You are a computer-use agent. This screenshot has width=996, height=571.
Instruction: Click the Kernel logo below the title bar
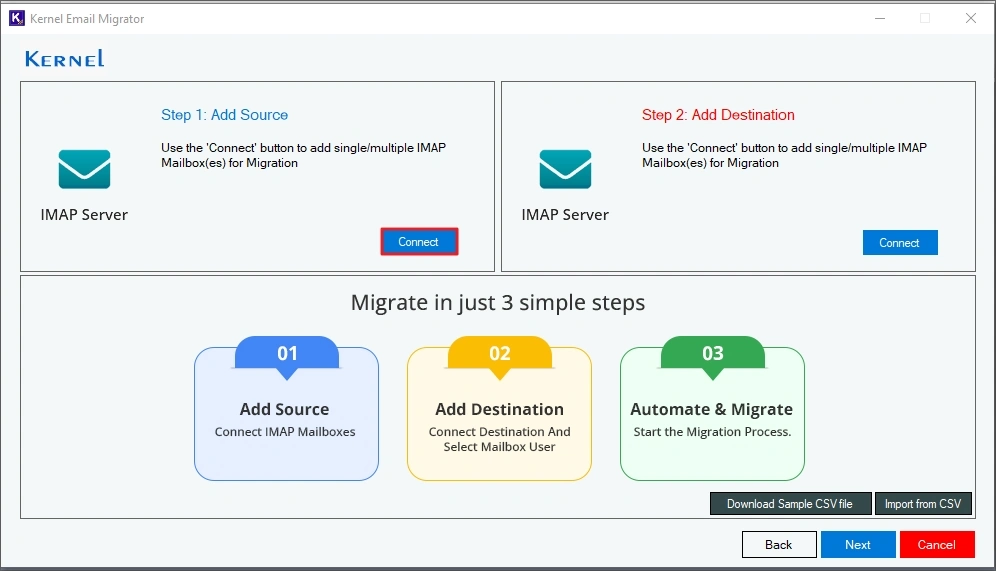[64, 58]
